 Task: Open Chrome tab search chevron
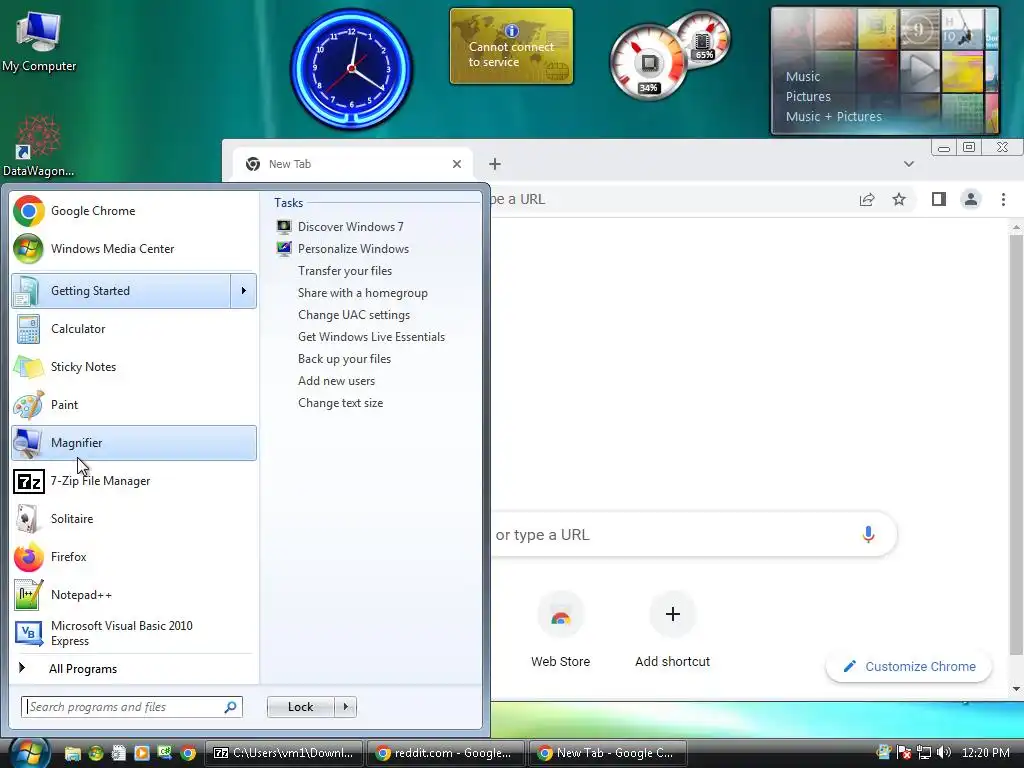[908, 164]
